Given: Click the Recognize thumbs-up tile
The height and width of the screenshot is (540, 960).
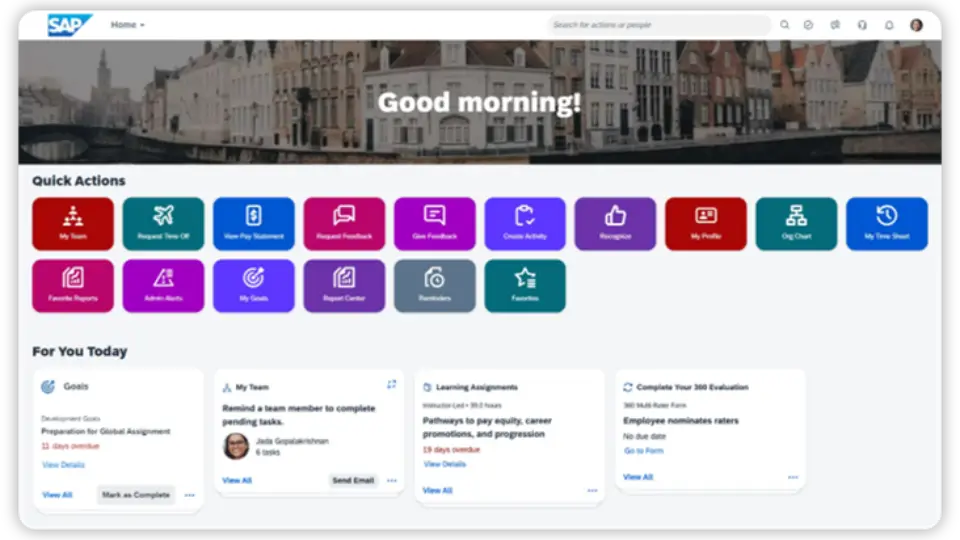Looking at the screenshot, I should click(615, 223).
